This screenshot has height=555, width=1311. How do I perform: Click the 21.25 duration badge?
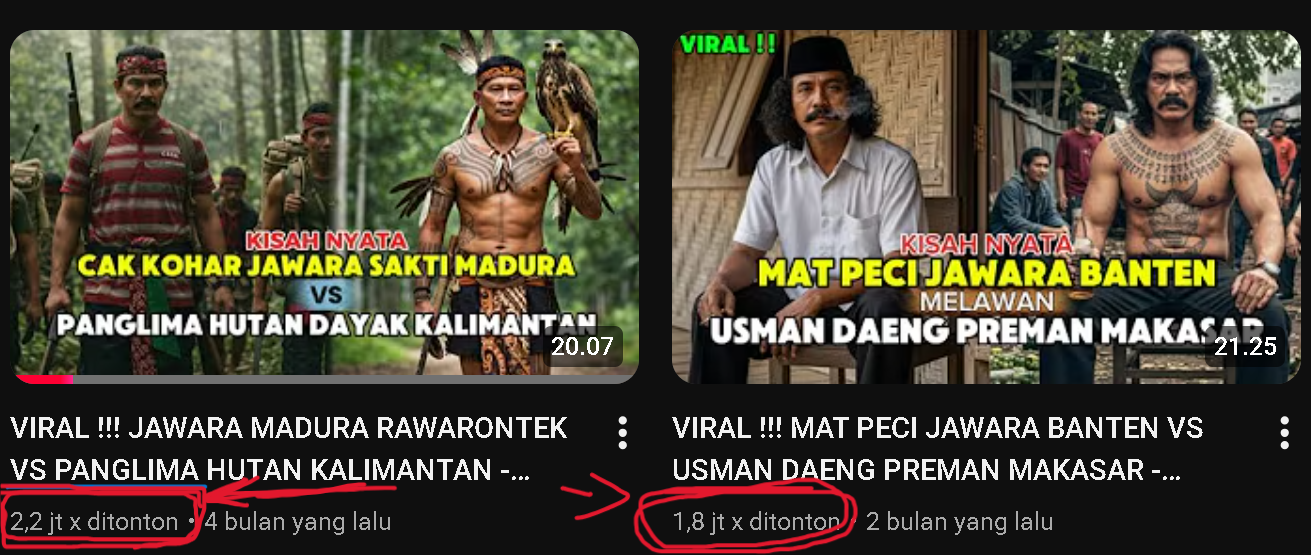(1246, 346)
